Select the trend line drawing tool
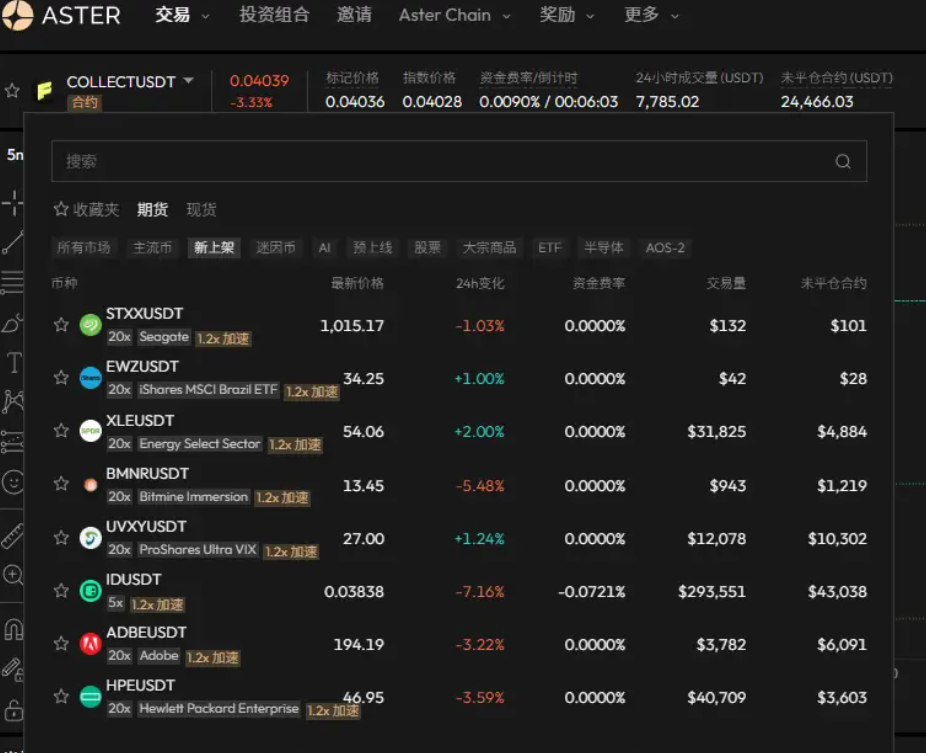Screen dimensions: 926x753 click(x=12, y=243)
